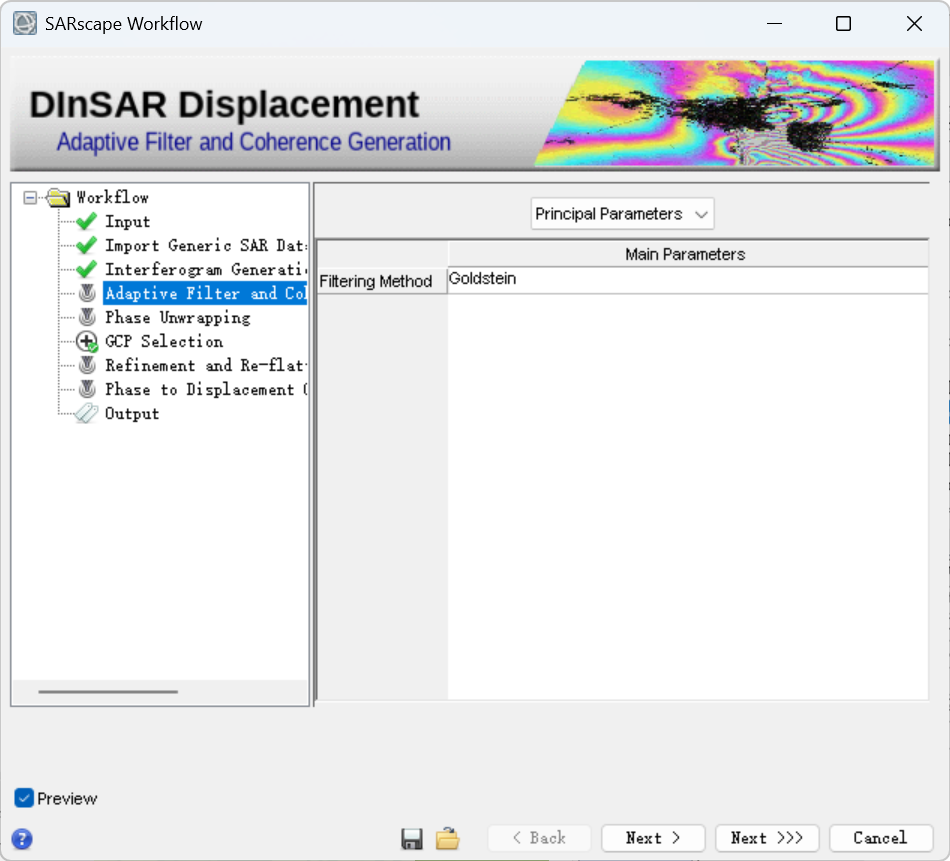Open the blue help question mark icon
This screenshot has height=861, width=950.
[x=22, y=839]
